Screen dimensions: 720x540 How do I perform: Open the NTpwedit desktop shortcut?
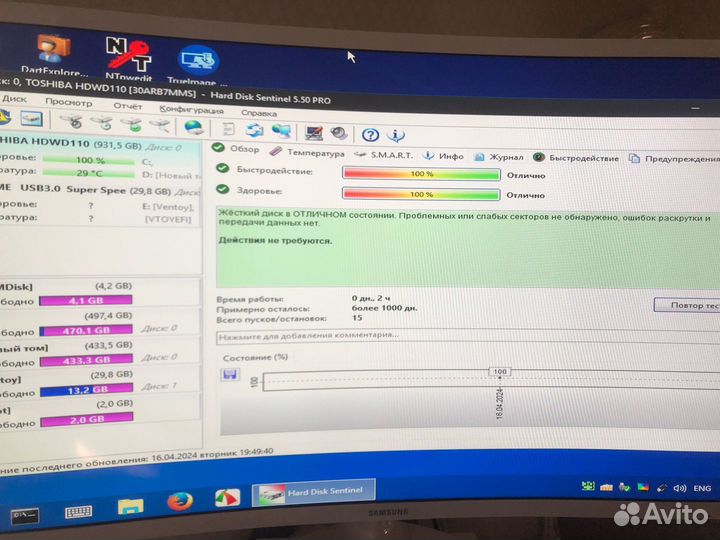click(x=129, y=58)
